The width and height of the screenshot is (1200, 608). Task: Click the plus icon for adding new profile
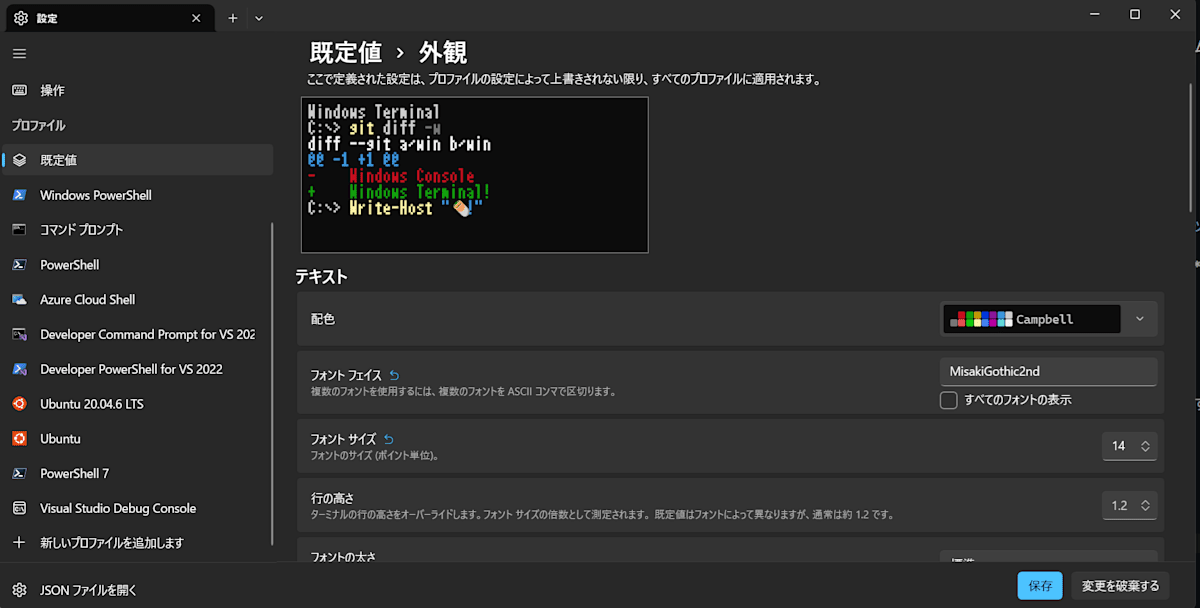(x=19, y=542)
